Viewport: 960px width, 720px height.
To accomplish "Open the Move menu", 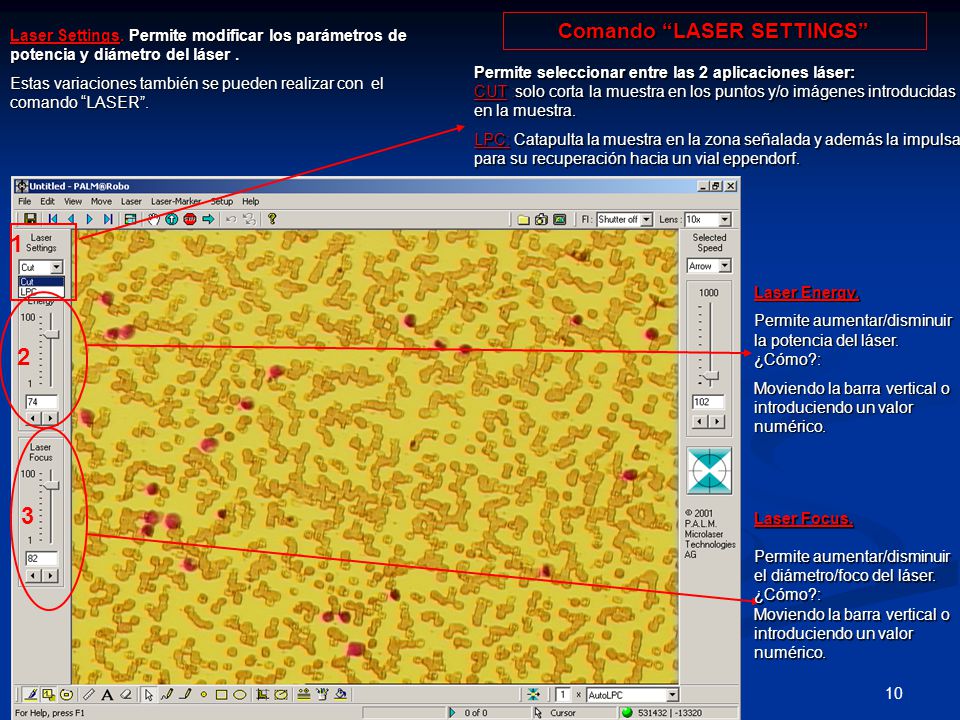I will [101, 201].
